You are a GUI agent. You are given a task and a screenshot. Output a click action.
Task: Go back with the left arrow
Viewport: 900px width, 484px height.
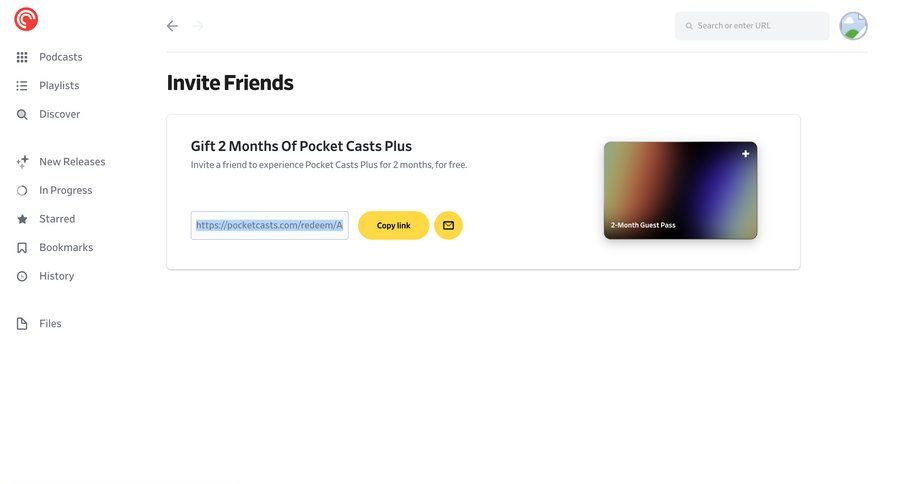click(172, 26)
